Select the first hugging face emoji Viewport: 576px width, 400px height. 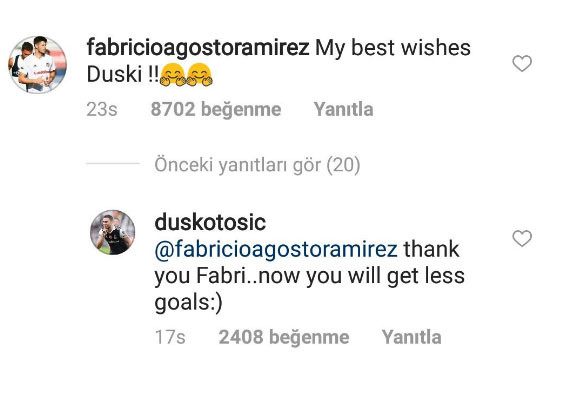point(173,75)
